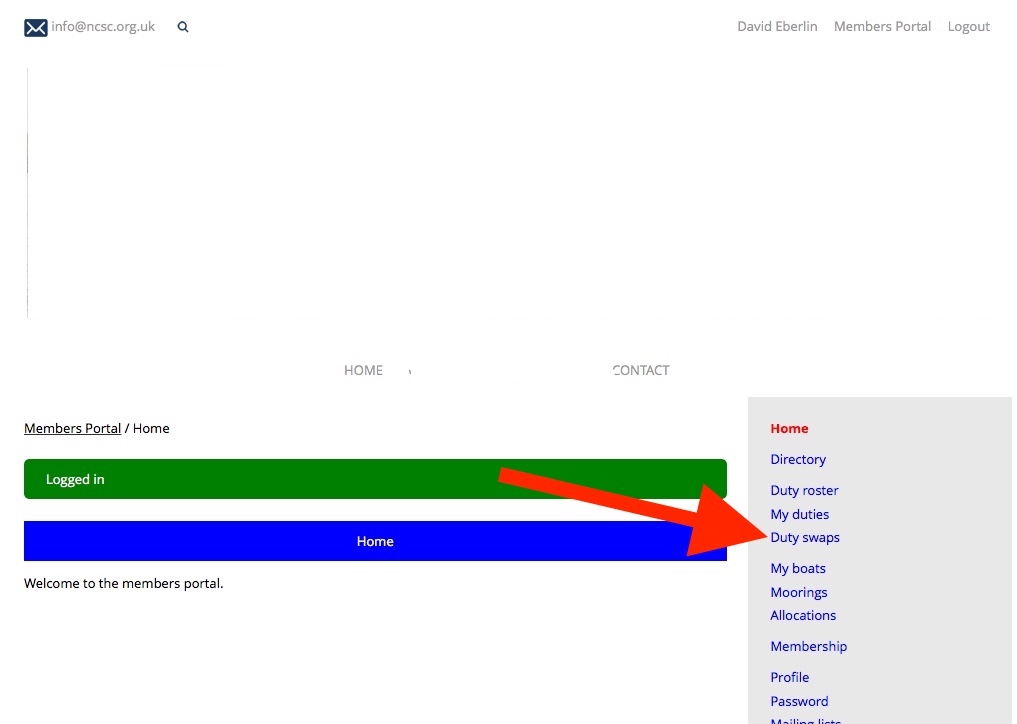Screen dimensions: 1017x724
Task: Open Allocations in the sidebar
Action: coord(802,615)
